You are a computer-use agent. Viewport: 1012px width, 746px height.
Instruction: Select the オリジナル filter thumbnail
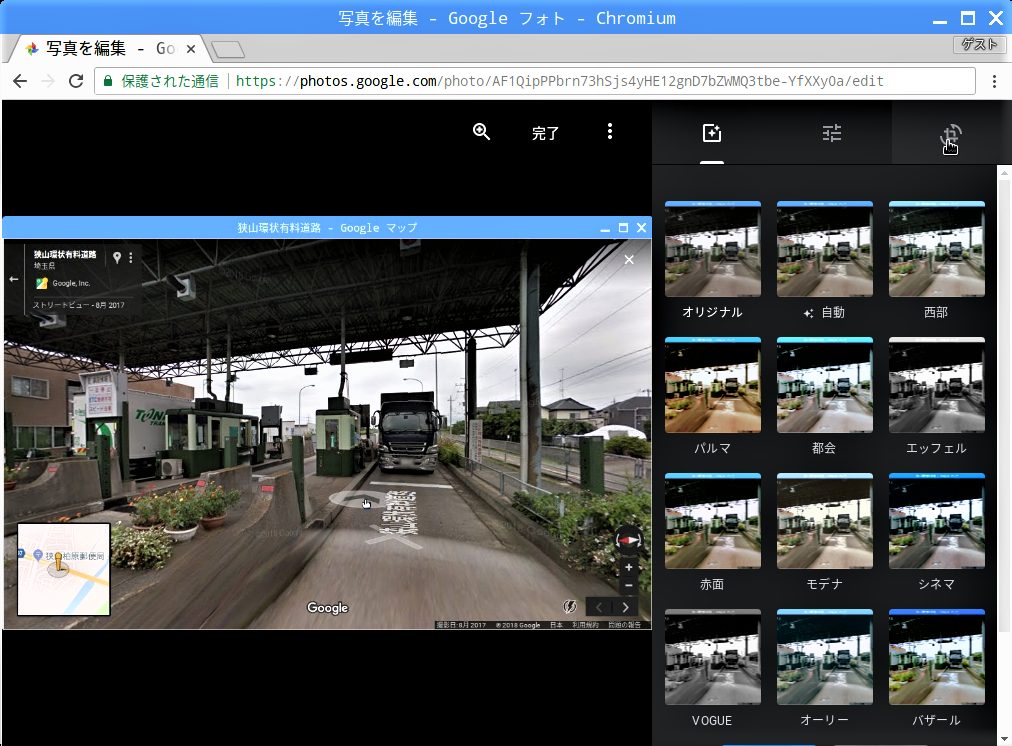click(713, 249)
